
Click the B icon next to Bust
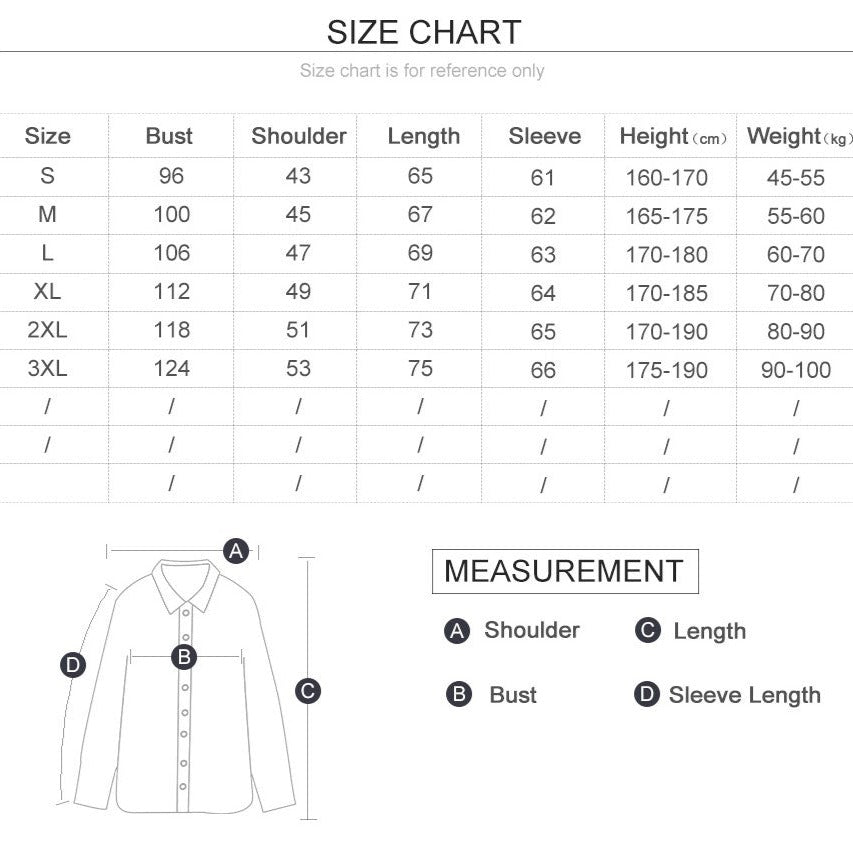point(458,695)
